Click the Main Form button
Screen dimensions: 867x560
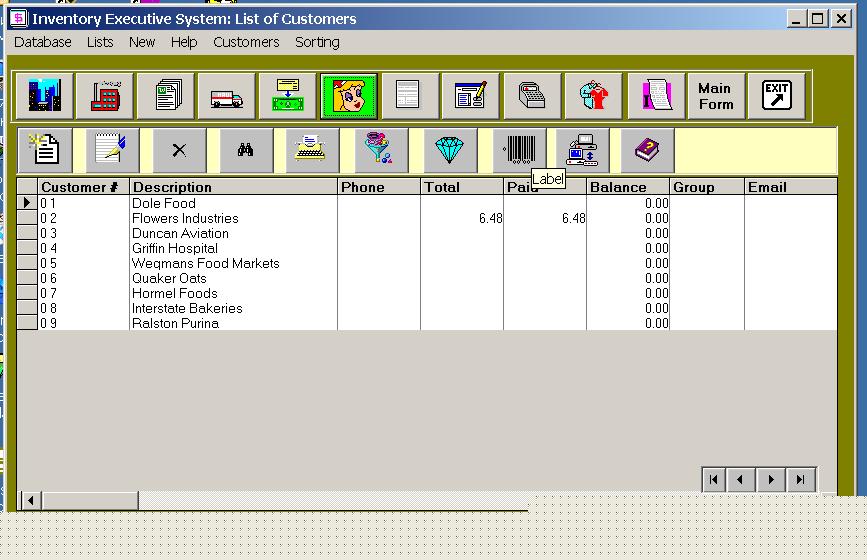715,96
